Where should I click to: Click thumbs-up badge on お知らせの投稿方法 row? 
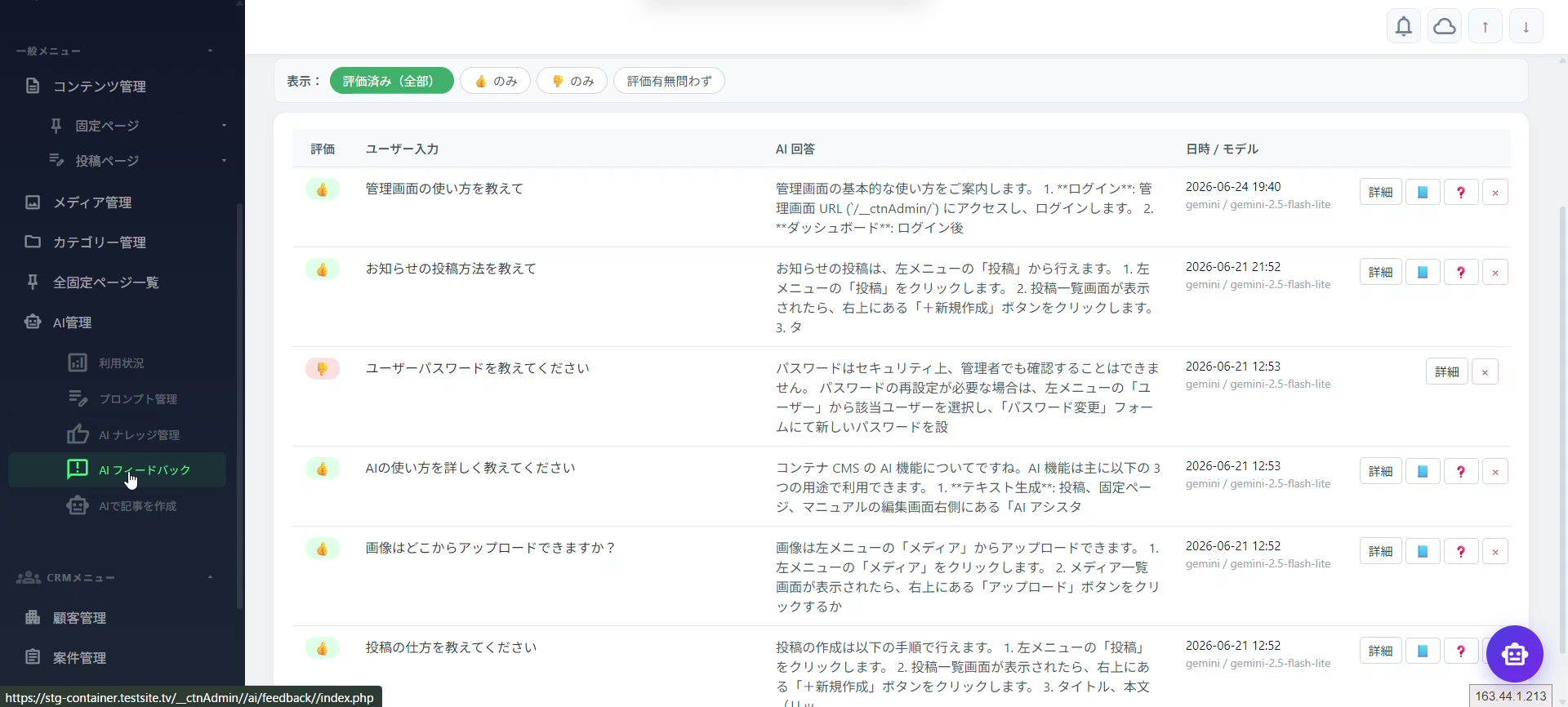pos(323,269)
